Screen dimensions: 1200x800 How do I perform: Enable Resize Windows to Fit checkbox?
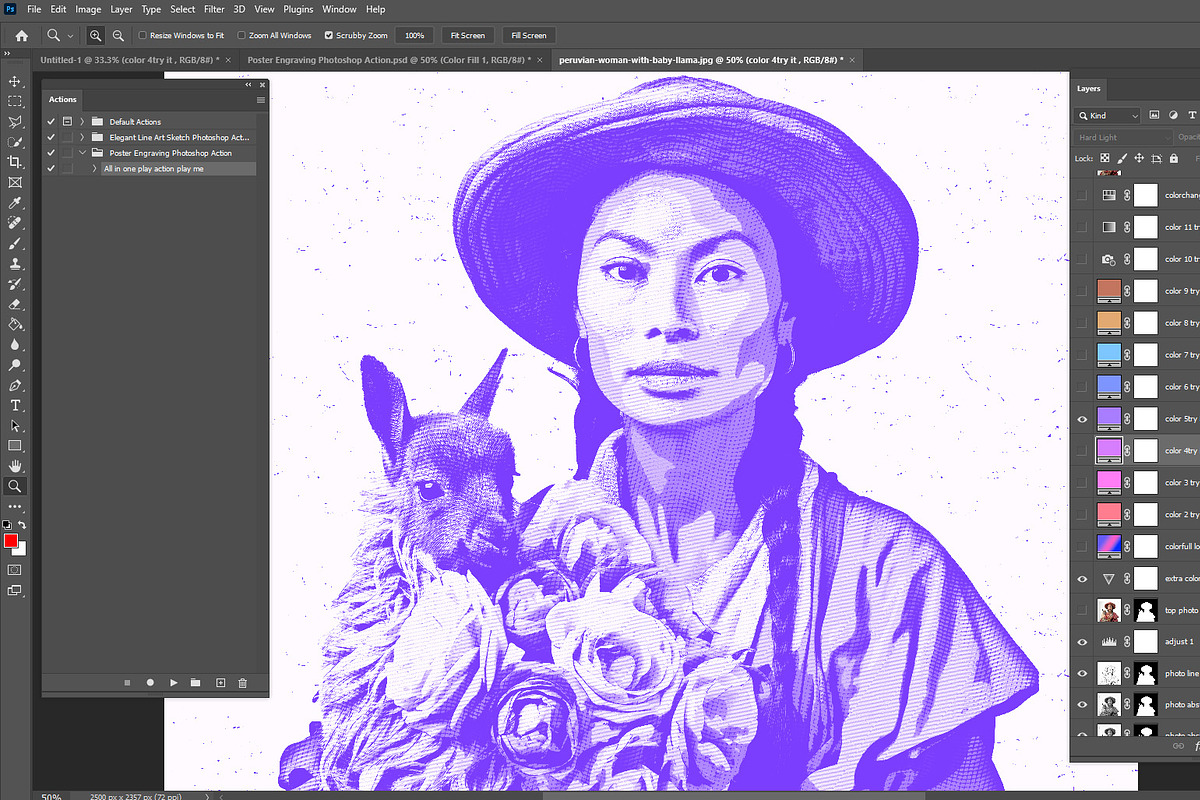(x=142, y=35)
